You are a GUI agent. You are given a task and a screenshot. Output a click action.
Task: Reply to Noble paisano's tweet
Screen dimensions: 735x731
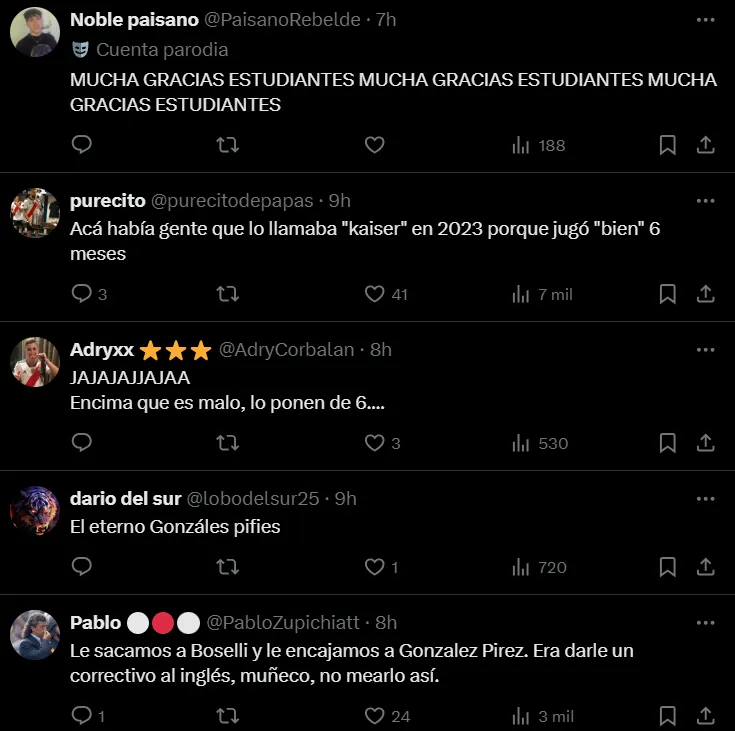[82, 144]
